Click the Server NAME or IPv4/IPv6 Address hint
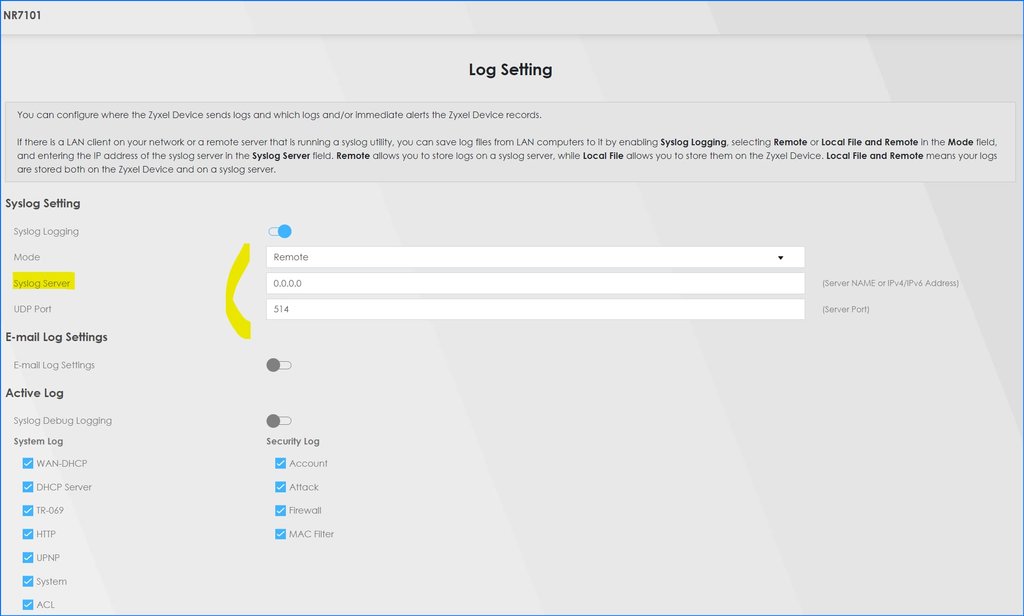1024x616 pixels. pyautogui.click(x=890, y=283)
